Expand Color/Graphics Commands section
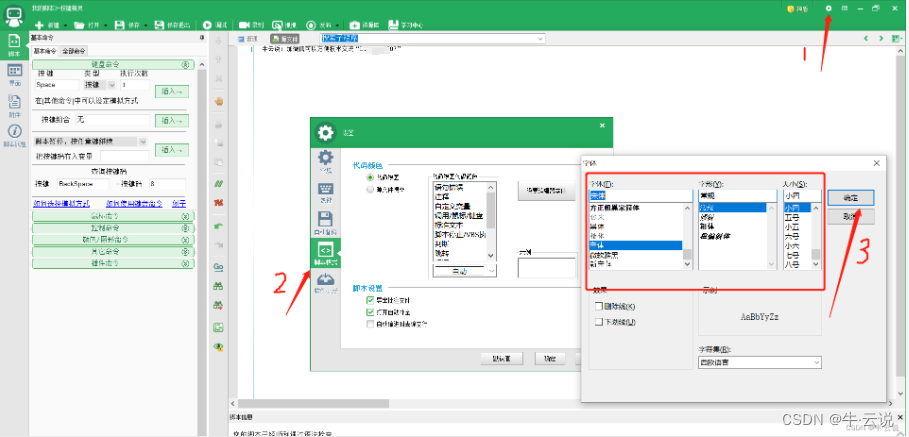The image size is (909, 437). [113, 239]
